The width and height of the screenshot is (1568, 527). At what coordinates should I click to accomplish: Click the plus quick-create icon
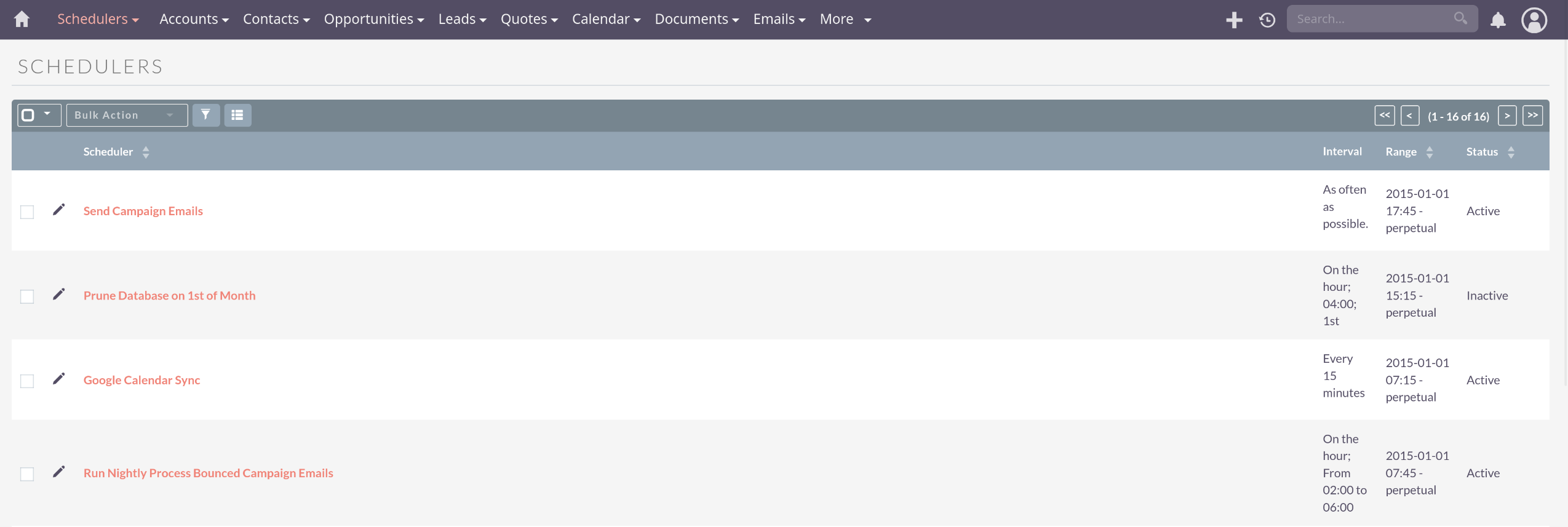[x=1233, y=20]
